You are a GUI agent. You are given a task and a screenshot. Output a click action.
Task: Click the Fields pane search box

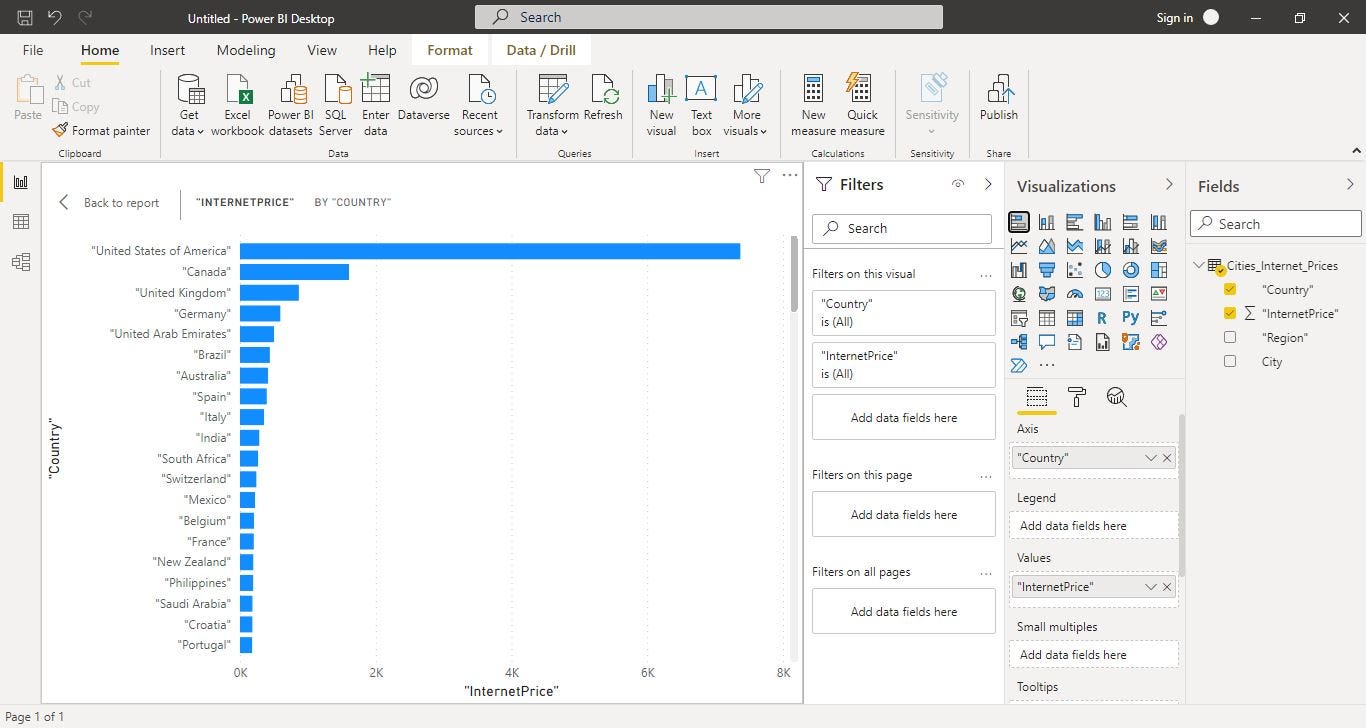[1276, 224]
